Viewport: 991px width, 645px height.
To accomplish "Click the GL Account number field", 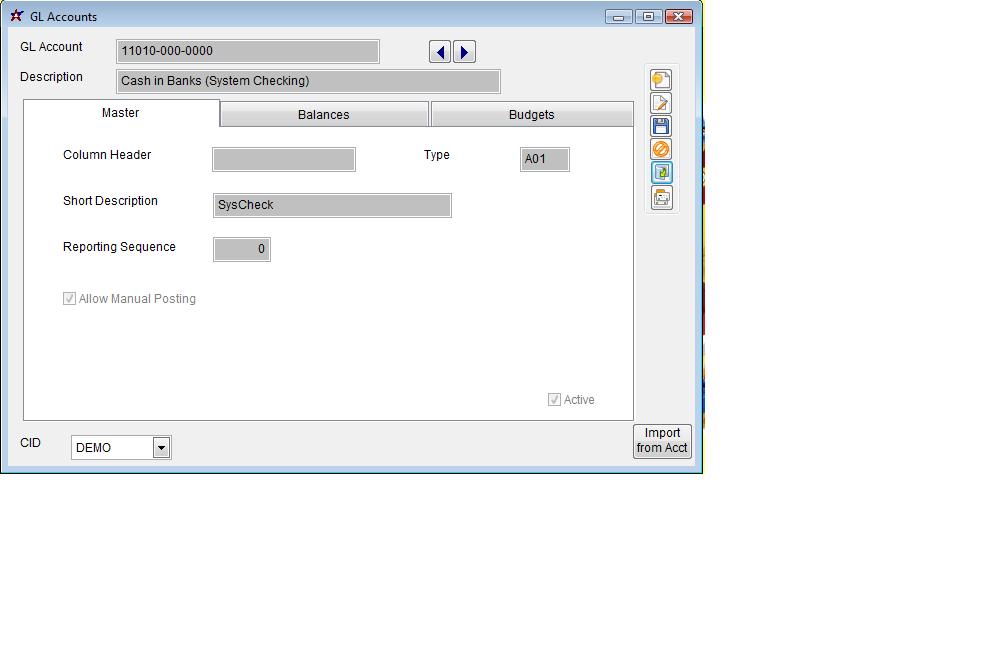I will pos(248,51).
